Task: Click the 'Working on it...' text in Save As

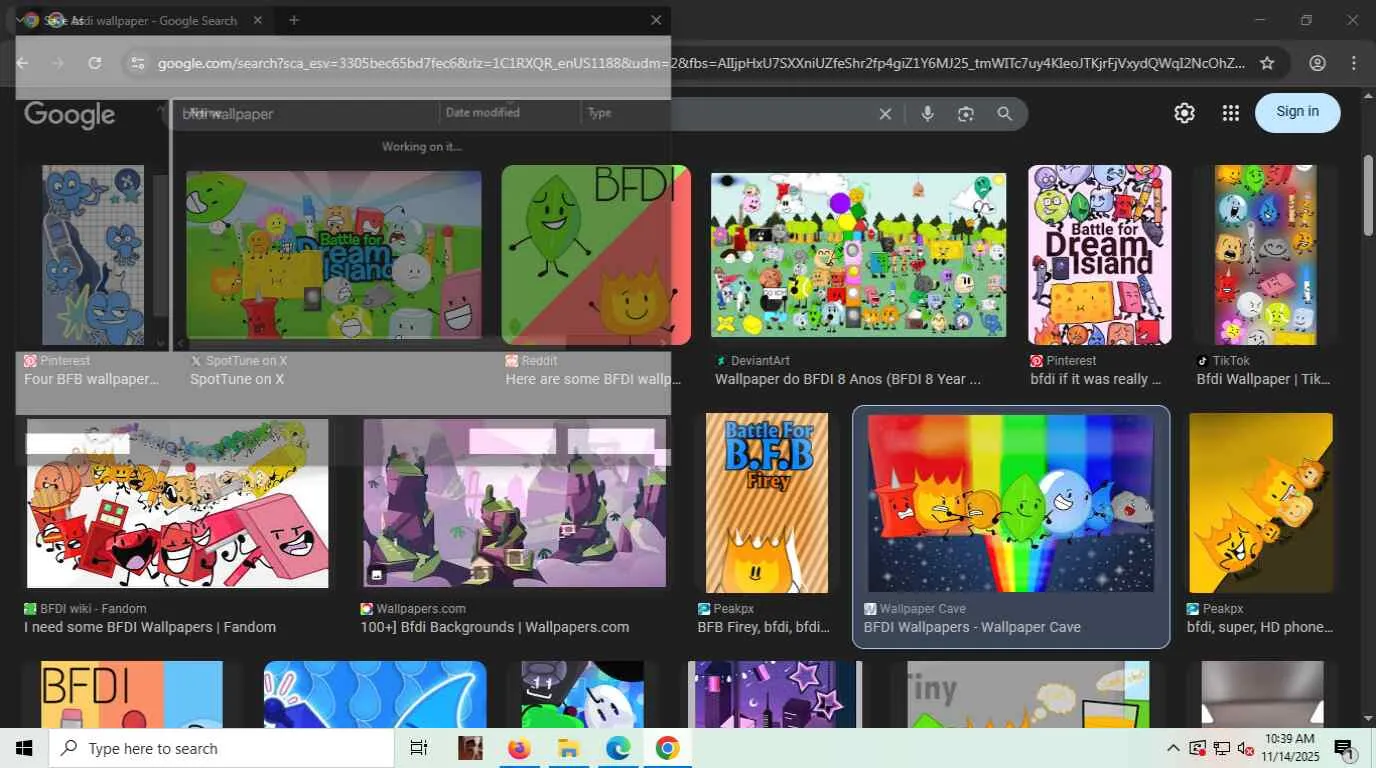Action: pos(421,146)
